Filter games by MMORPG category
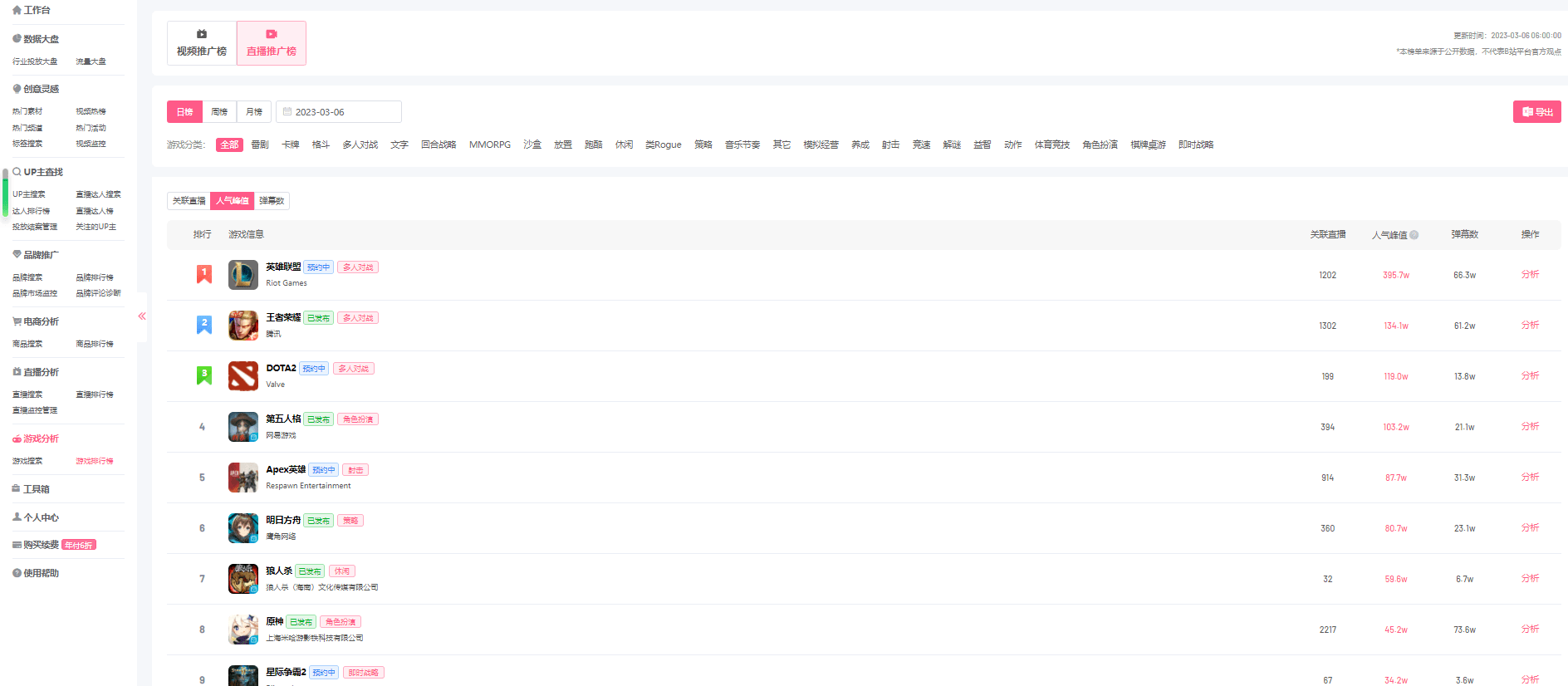Screen dimensions: 1568x686 coord(490,145)
